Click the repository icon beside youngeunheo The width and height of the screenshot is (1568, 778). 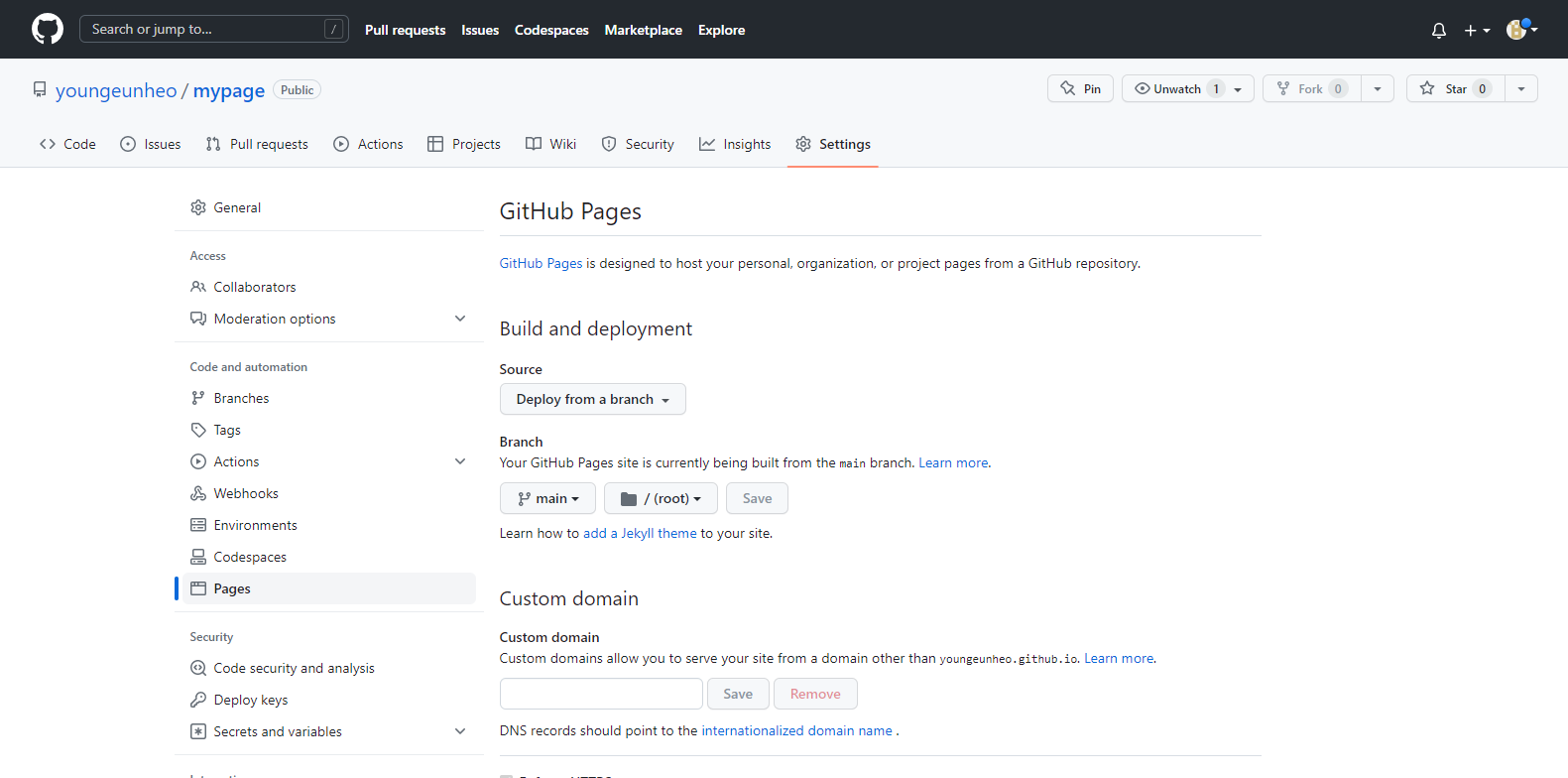[x=40, y=89]
